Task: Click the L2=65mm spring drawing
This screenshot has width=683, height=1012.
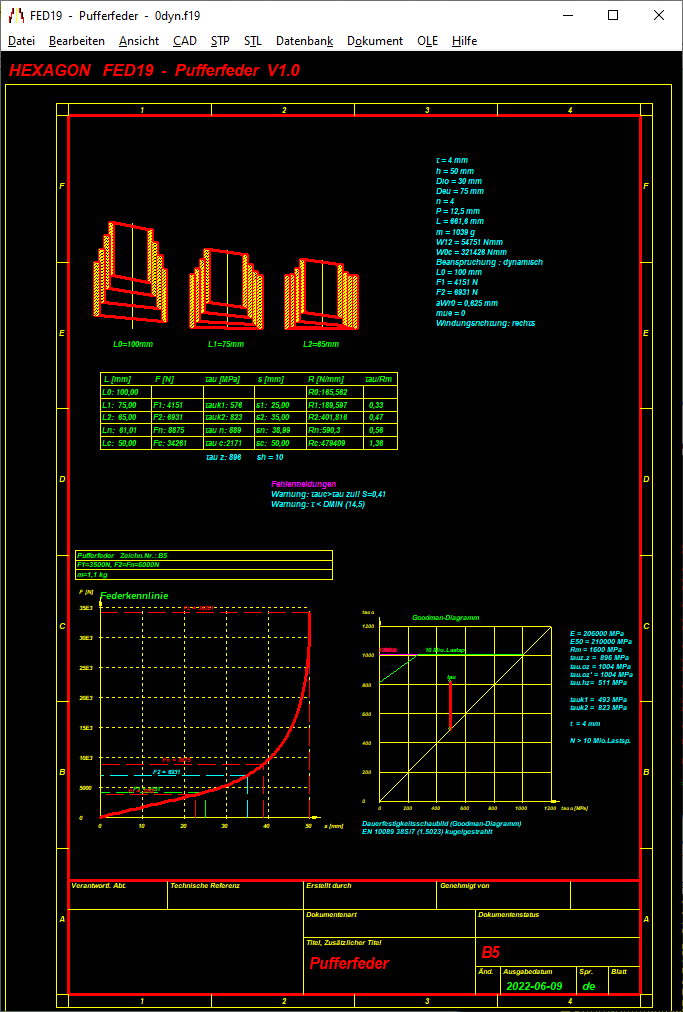Action: click(x=321, y=293)
